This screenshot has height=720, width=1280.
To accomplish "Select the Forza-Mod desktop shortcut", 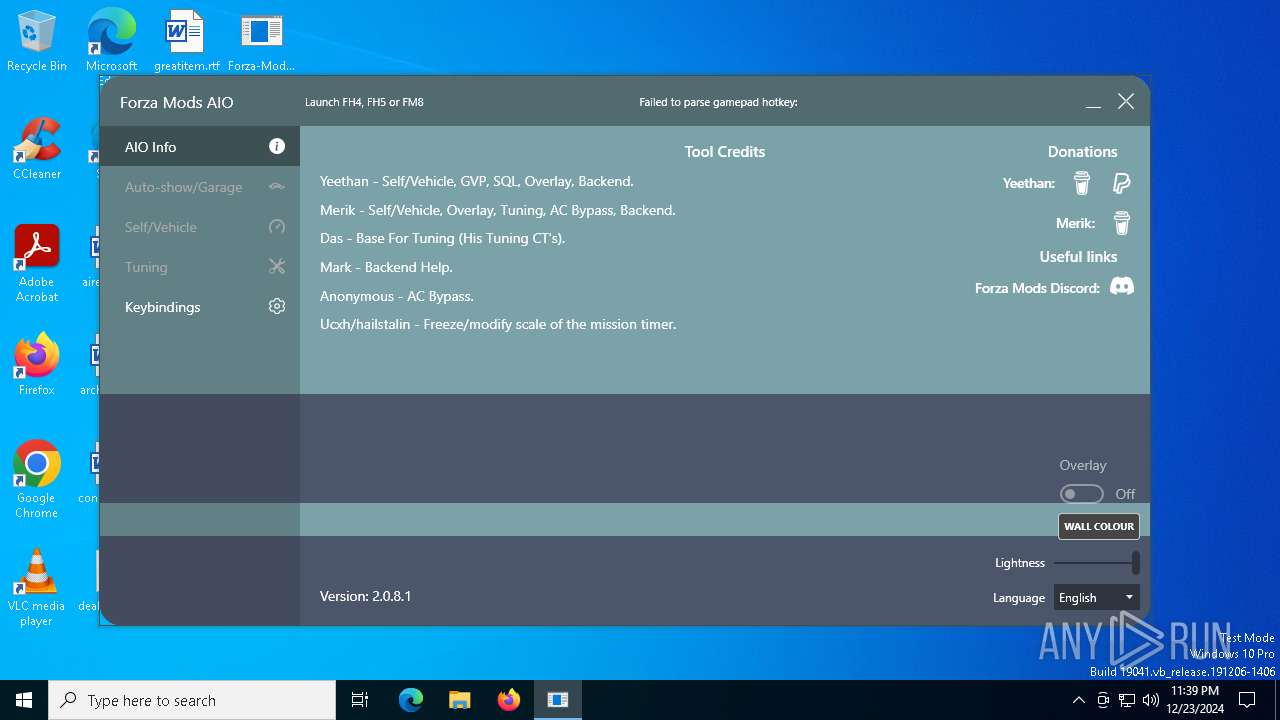I will [x=261, y=41].
